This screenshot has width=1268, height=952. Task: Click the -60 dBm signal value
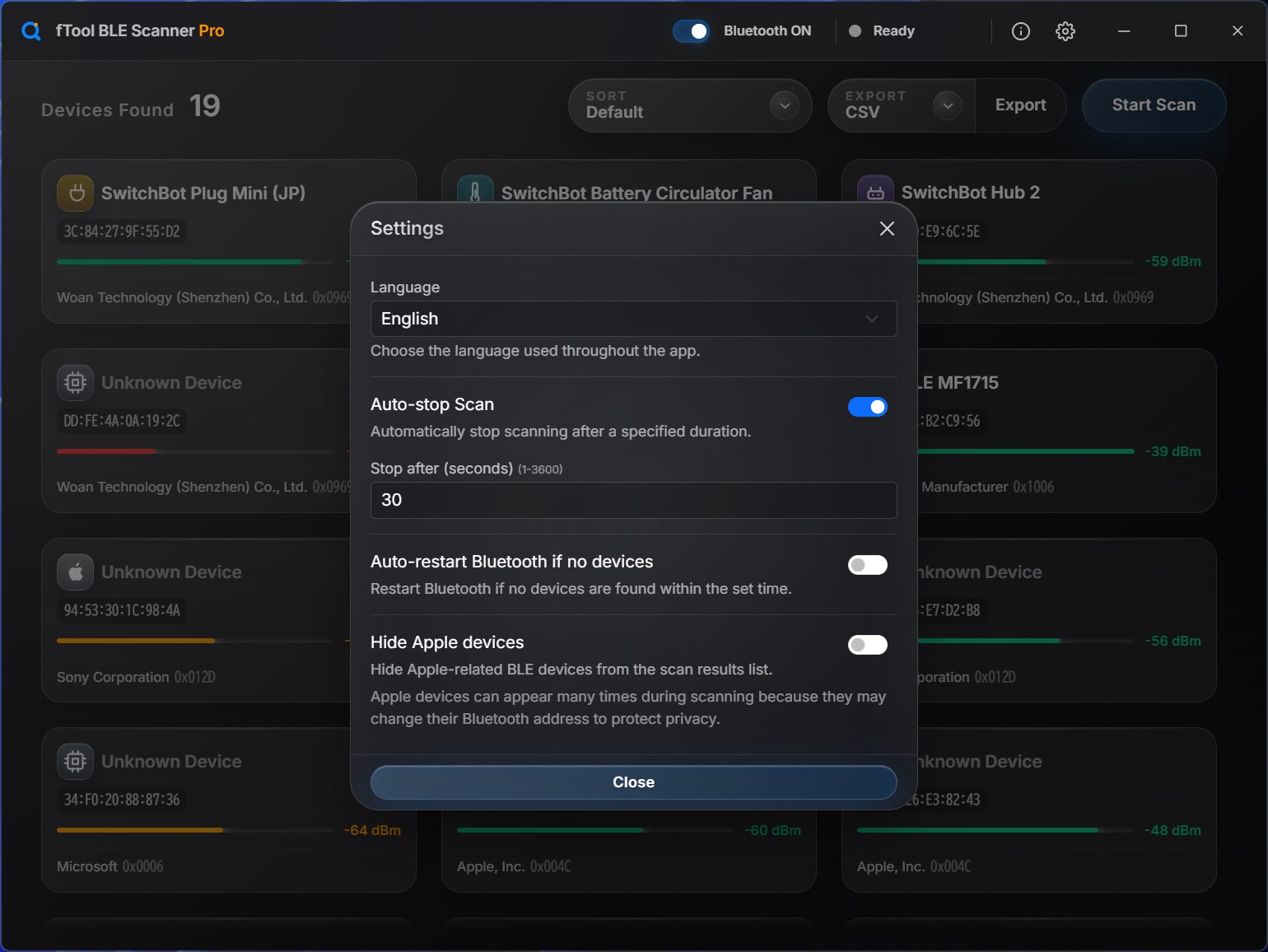tap(772, 831)
